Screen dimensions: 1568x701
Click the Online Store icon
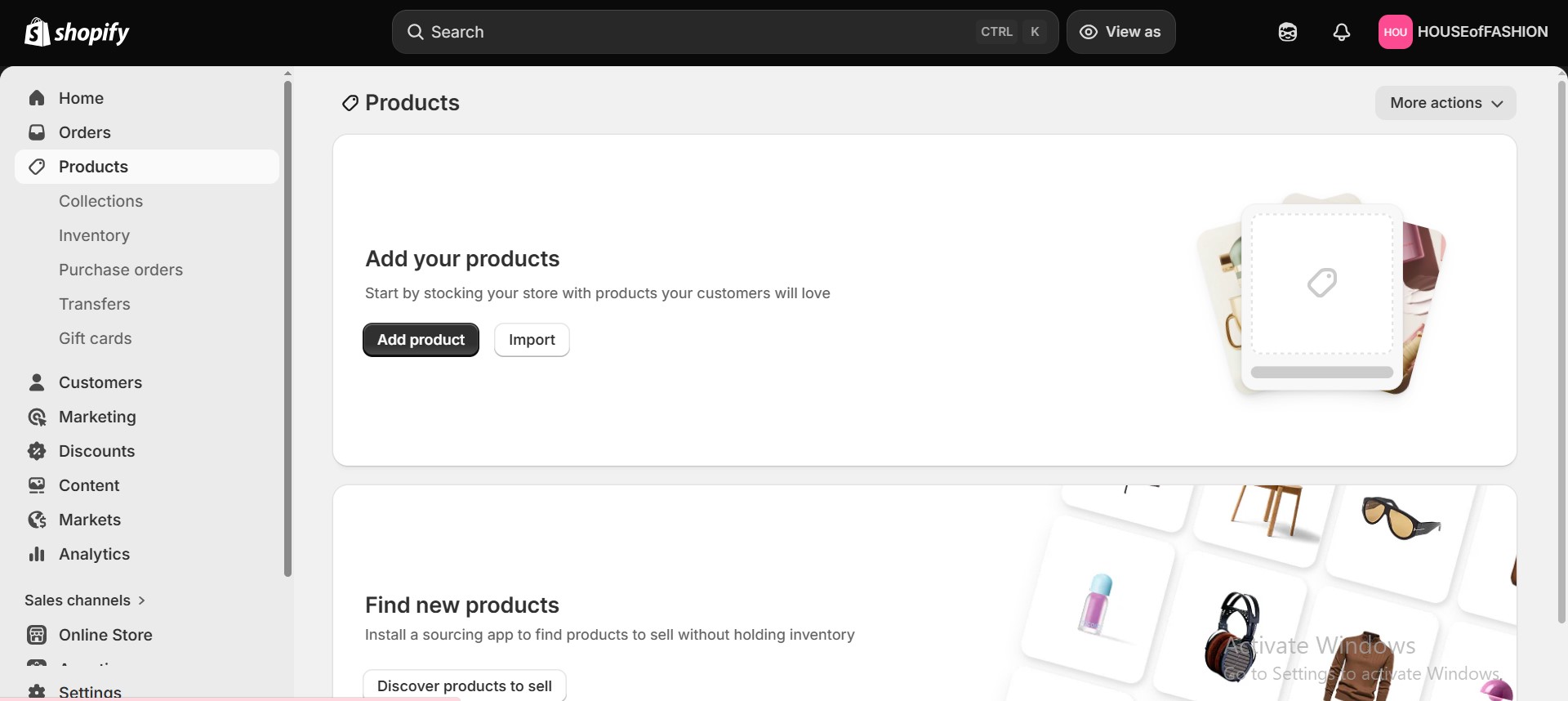[x=37, y=635]
